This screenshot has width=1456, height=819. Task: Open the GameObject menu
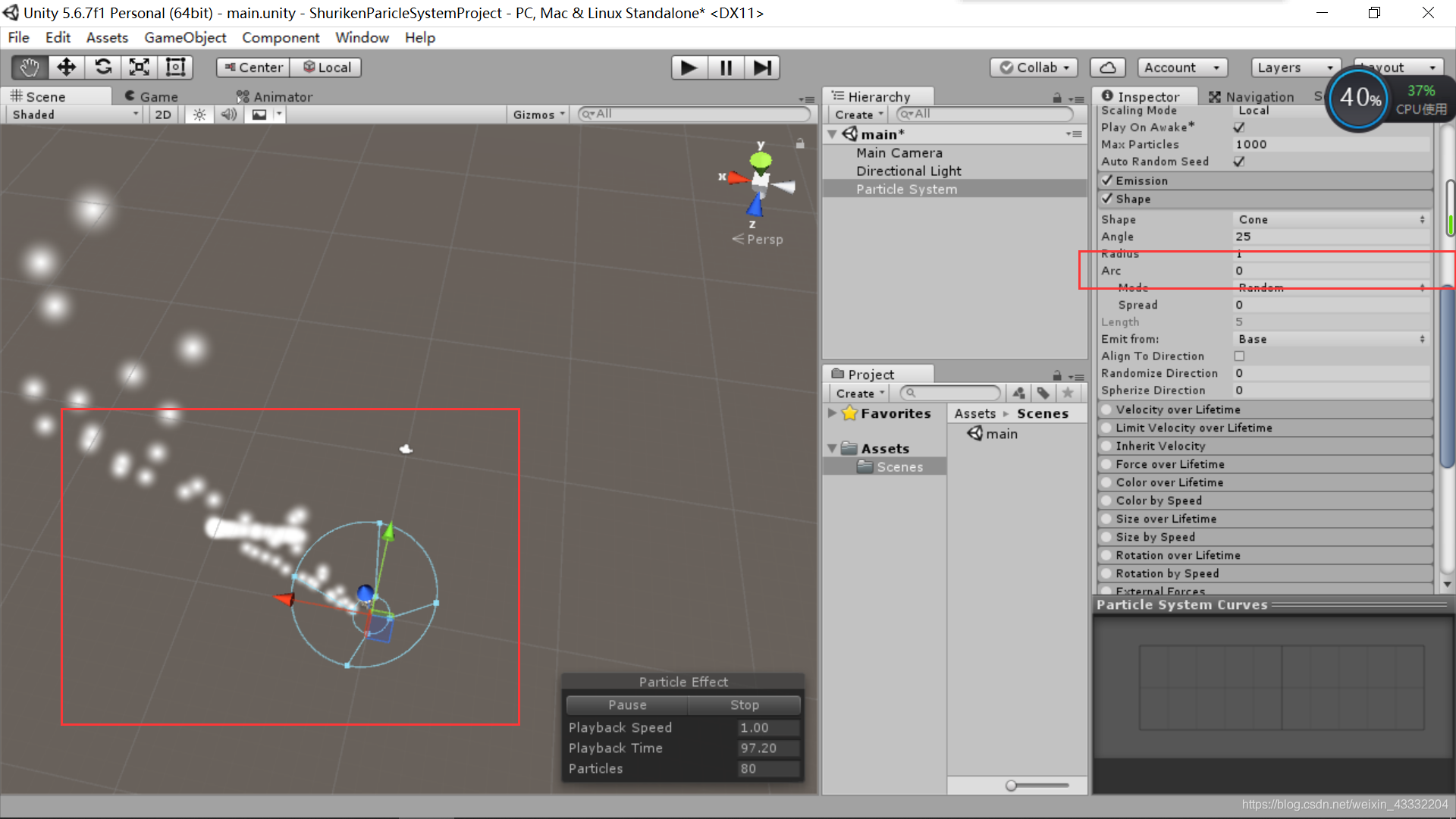[185, 37]
